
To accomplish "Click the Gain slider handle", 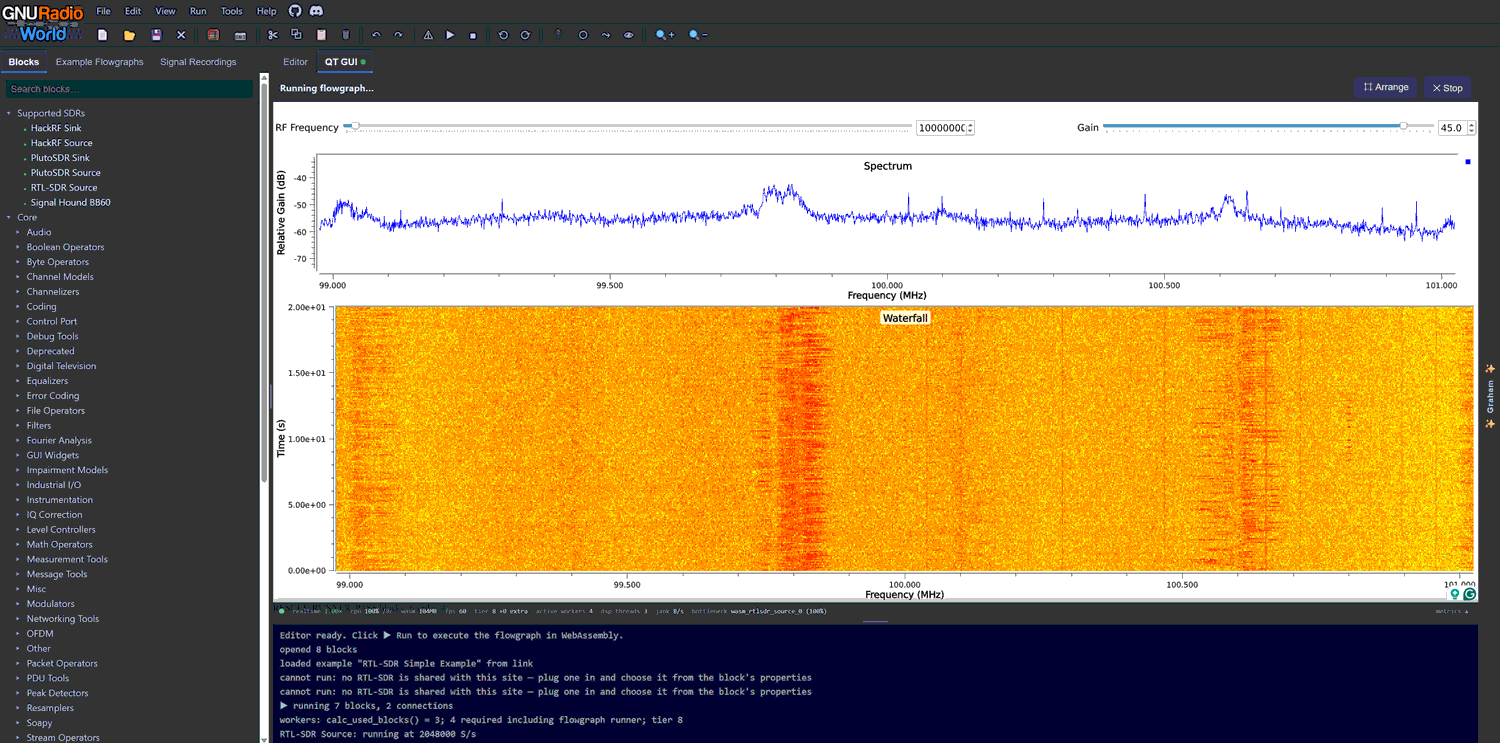I will pyautogui.click(x=1404, y=126).
